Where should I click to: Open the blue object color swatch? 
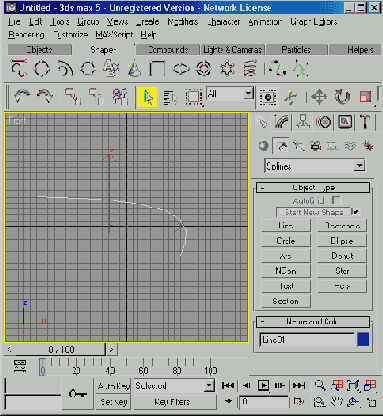(x=363, y=340)
